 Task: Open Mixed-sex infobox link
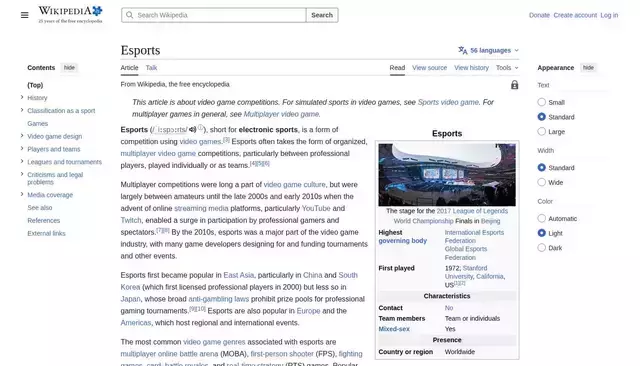[394, 329]
